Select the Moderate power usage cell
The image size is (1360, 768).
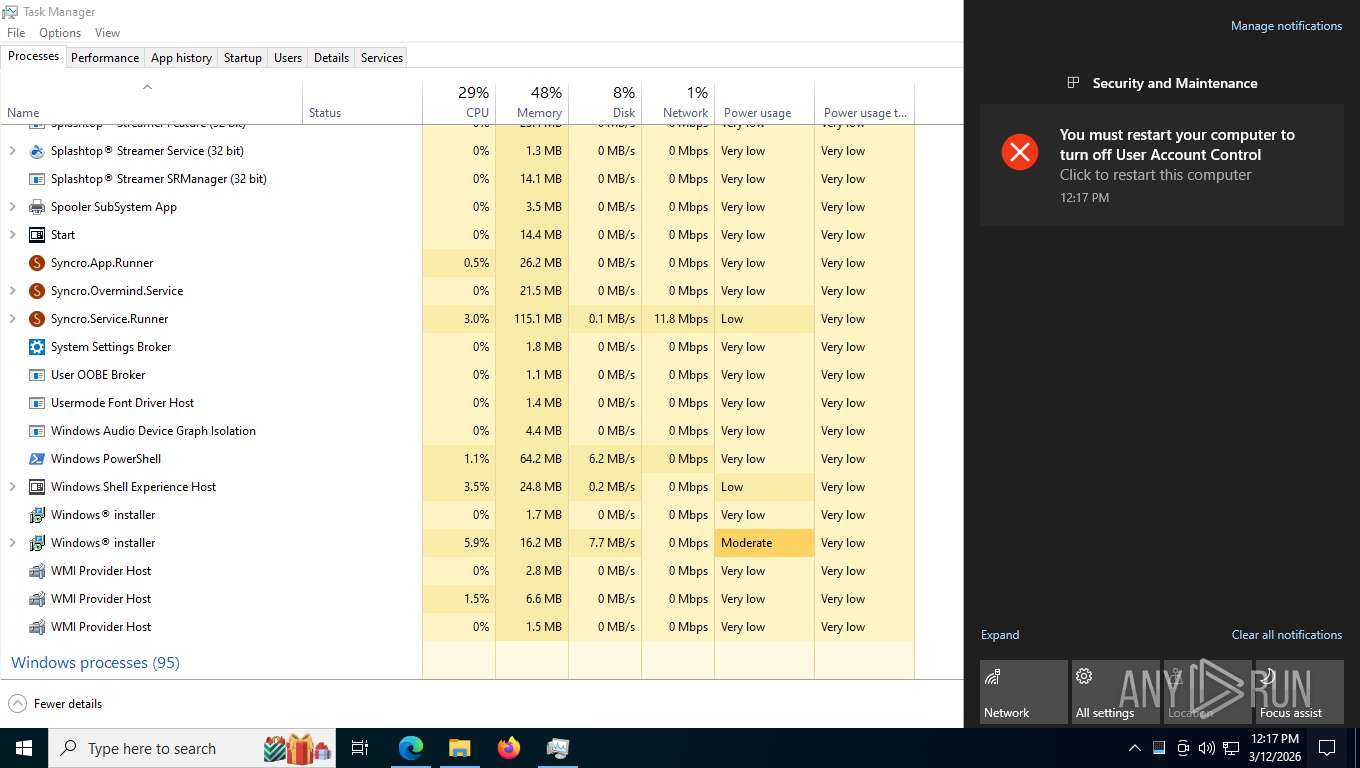click(765, 543)
